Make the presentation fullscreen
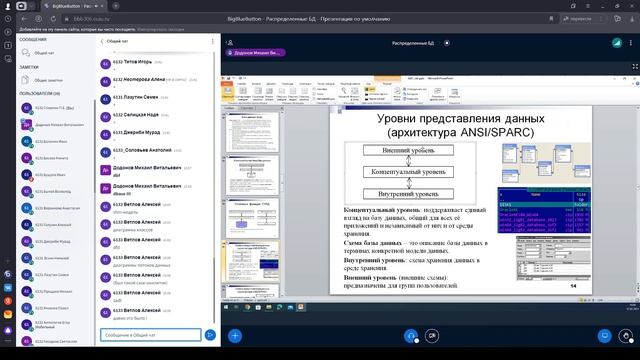 click(x=635, y=67)
